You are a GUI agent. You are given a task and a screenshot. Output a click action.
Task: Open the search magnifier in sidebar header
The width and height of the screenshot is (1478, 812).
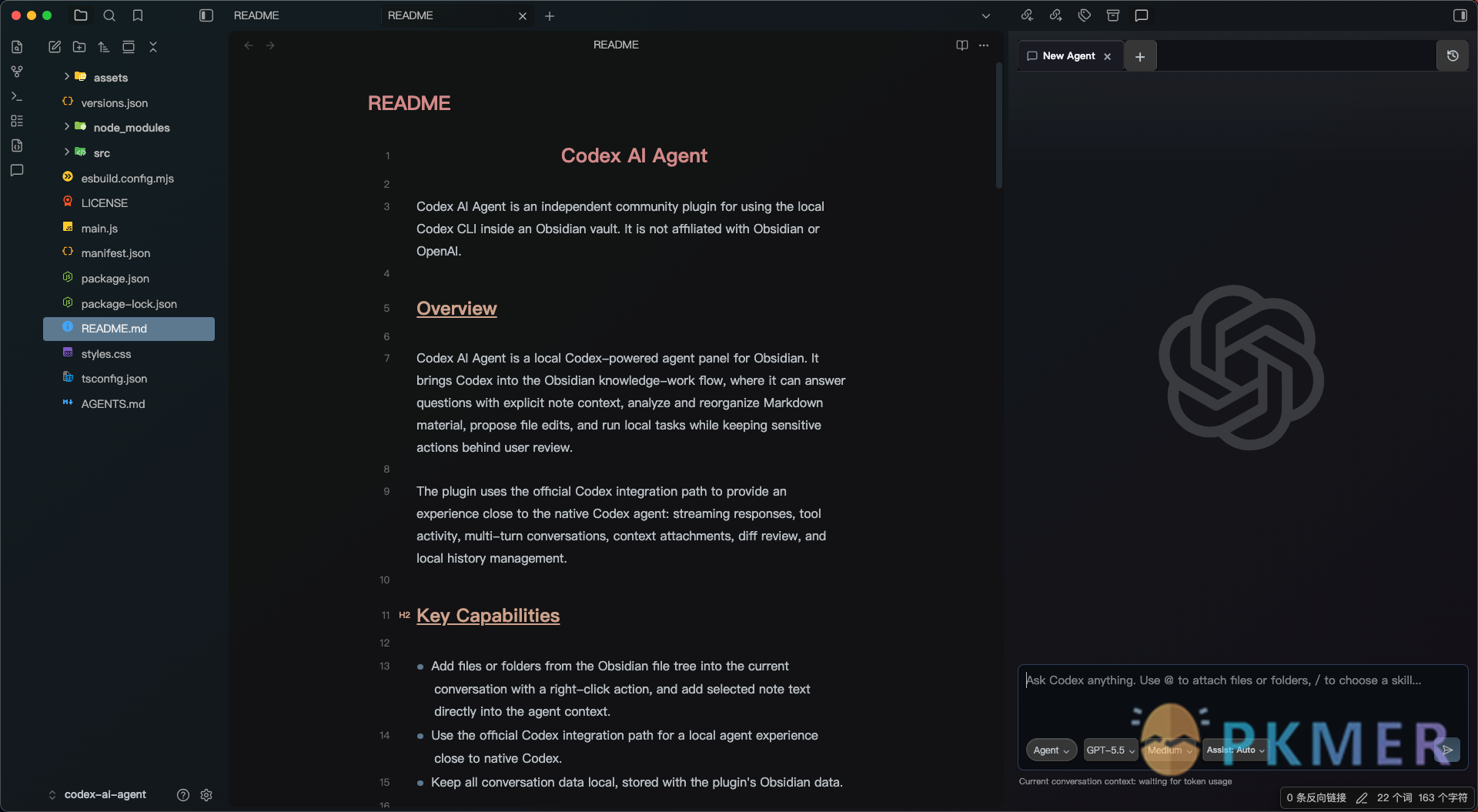109,15
